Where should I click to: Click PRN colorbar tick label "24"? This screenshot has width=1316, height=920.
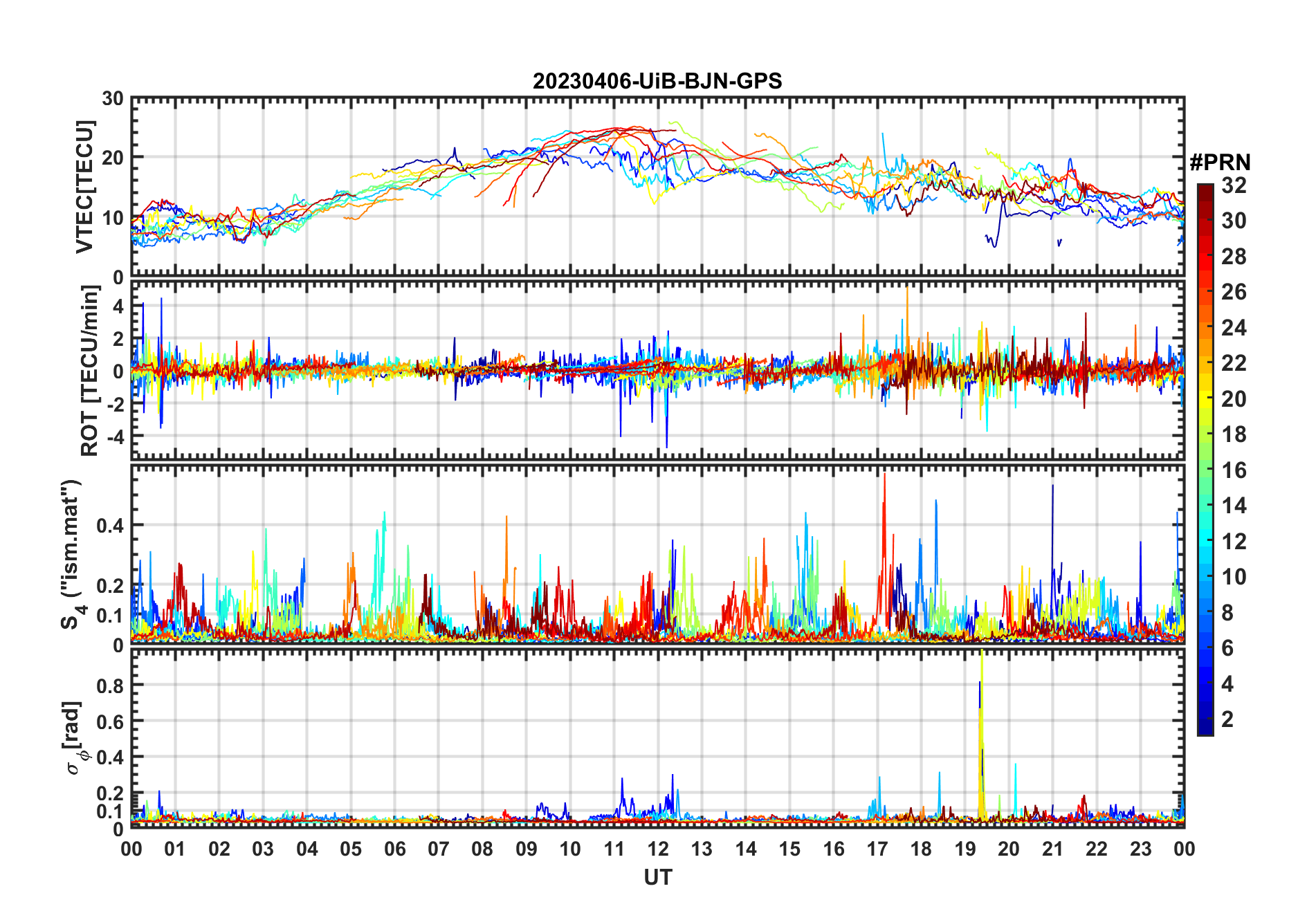click(x=1234, y=328)
